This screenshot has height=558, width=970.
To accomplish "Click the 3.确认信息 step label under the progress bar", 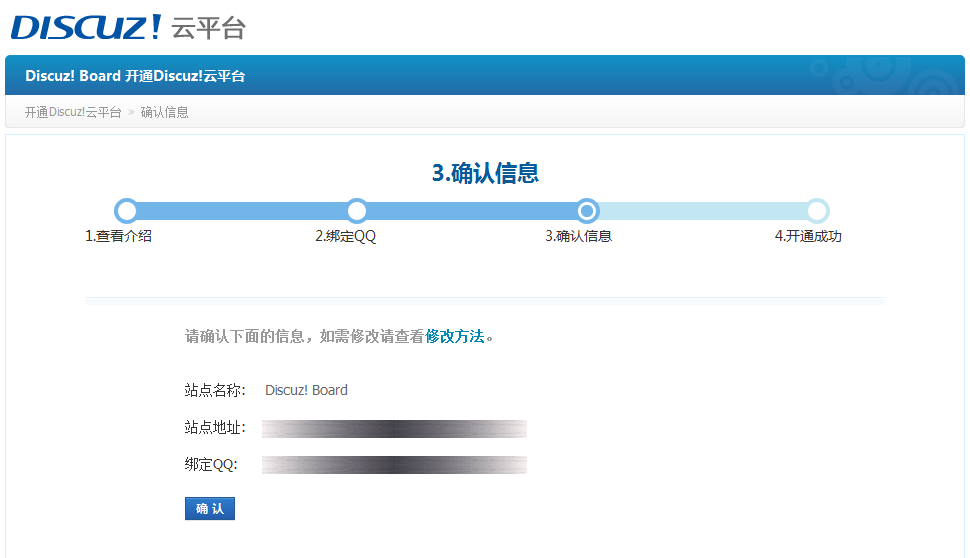I will pyautogui.click(x=578, y=236).
